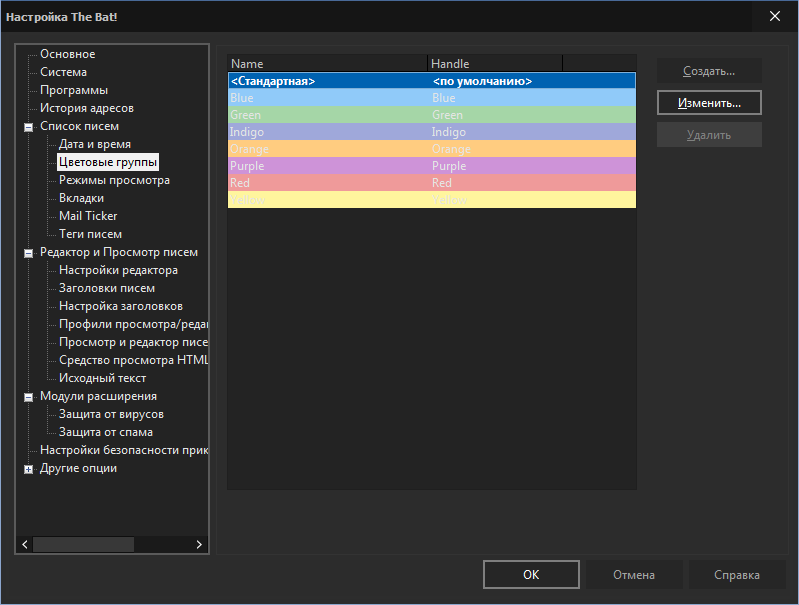Collapse the Список писем tree node
This screenshot has height=605, width=799.
29,127
